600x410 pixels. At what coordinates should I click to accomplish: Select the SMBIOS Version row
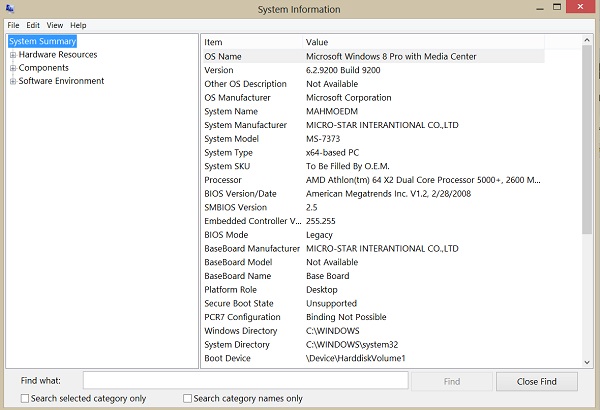(373, 207)
